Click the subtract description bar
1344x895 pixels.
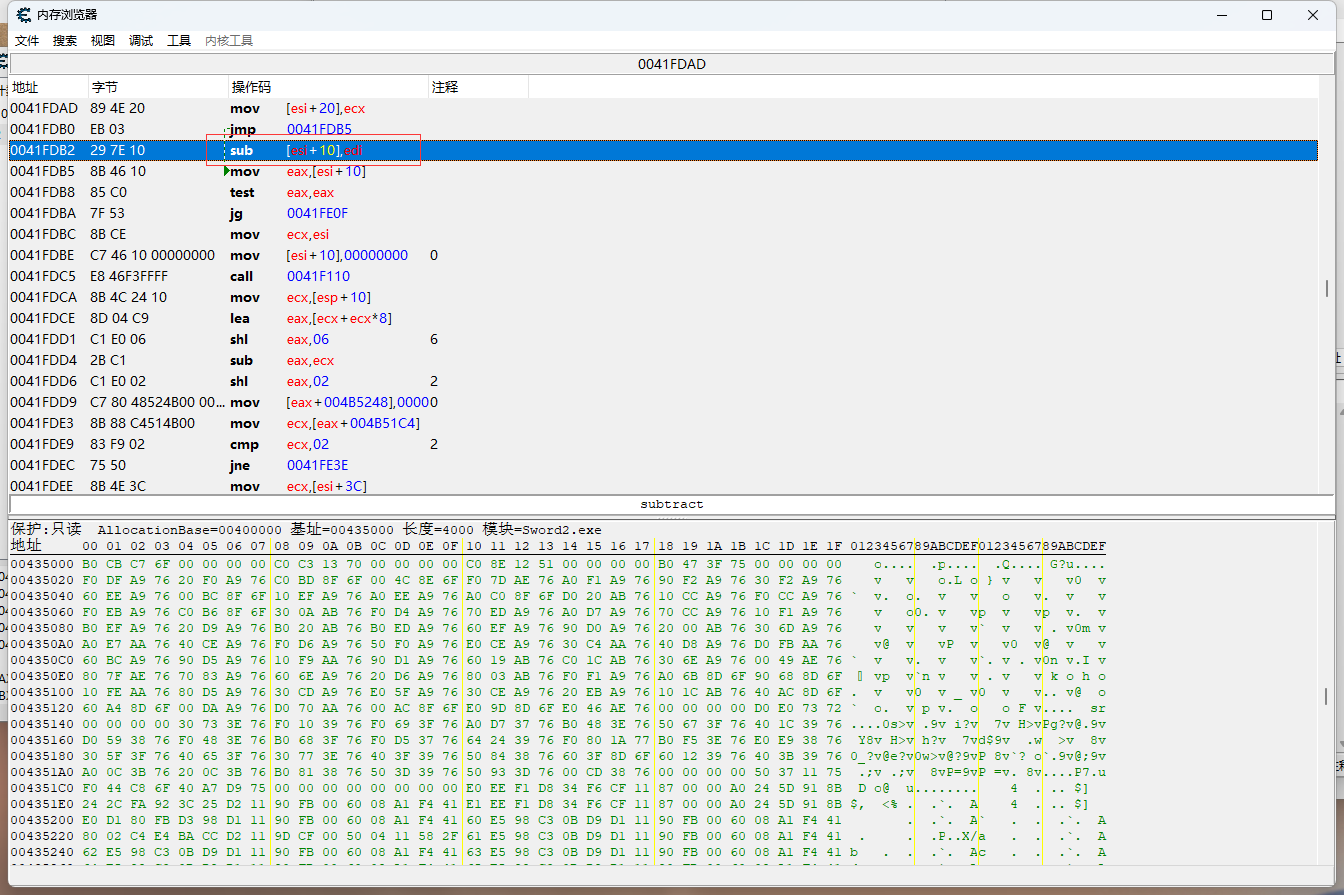pos(671,505)
